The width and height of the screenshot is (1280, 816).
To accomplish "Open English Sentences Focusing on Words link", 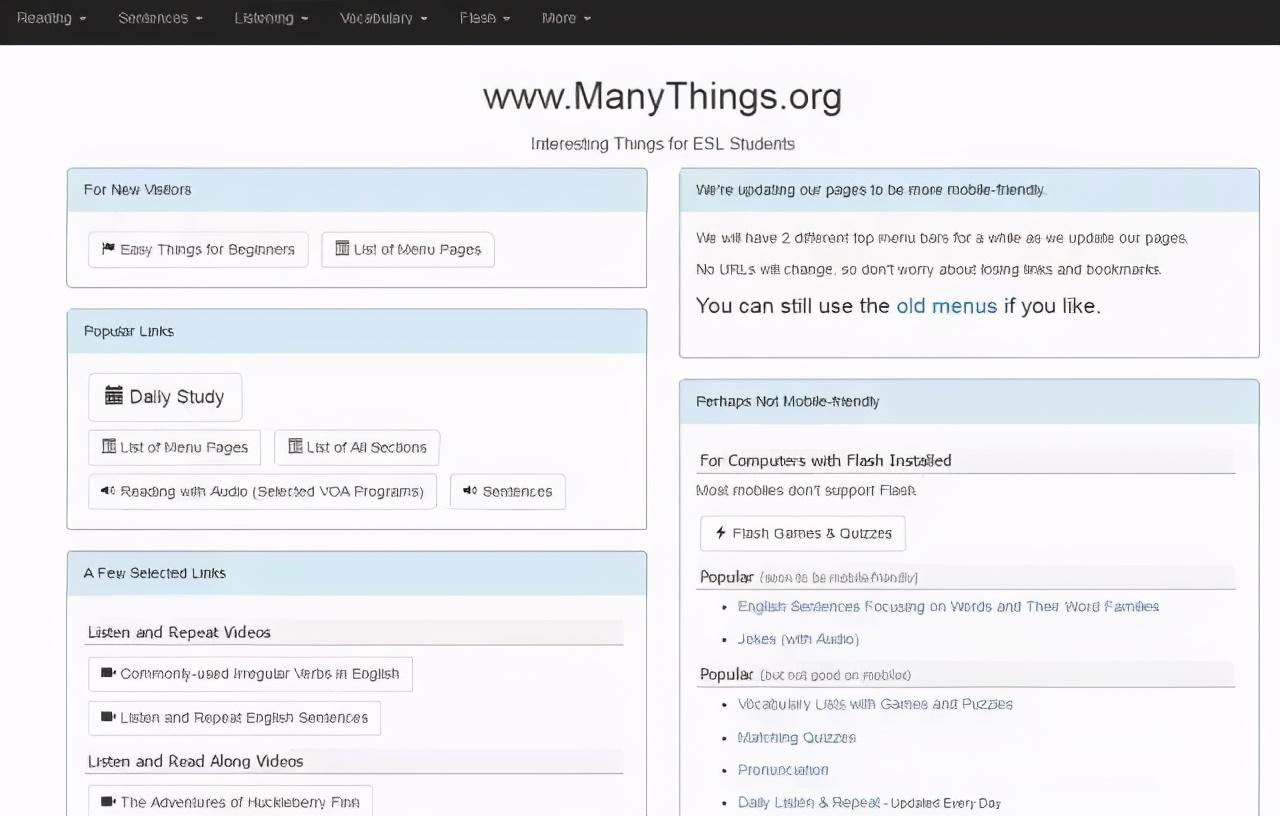I will pyautogui.click(x=948, y=607).
